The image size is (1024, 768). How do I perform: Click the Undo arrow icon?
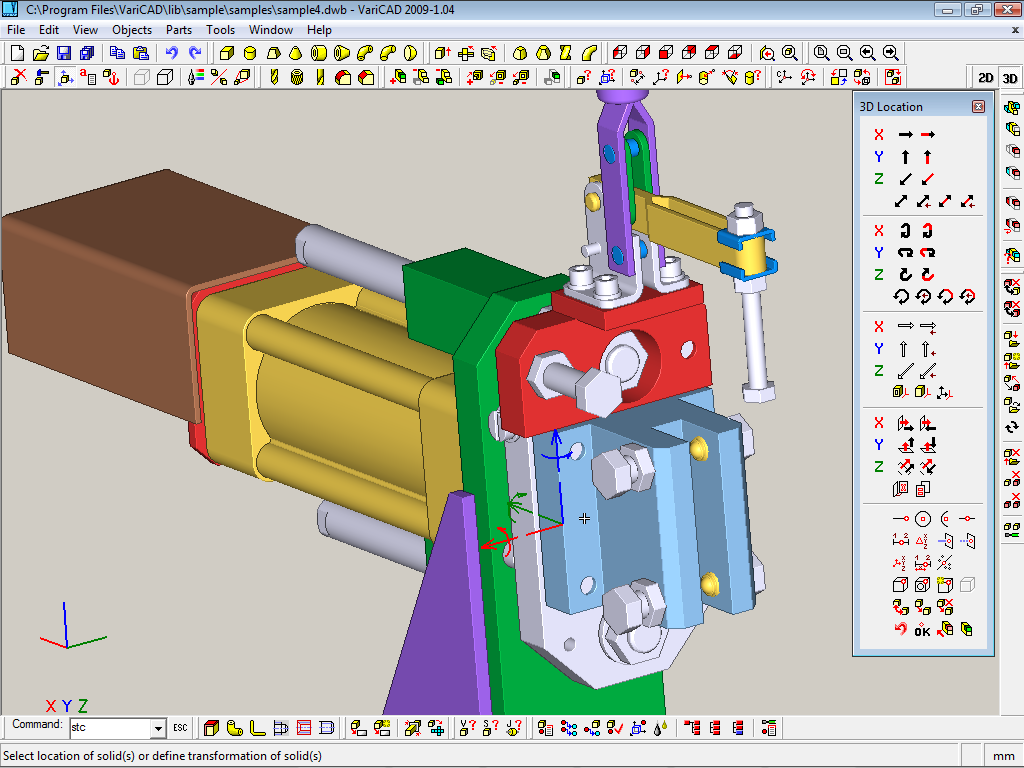172,53
